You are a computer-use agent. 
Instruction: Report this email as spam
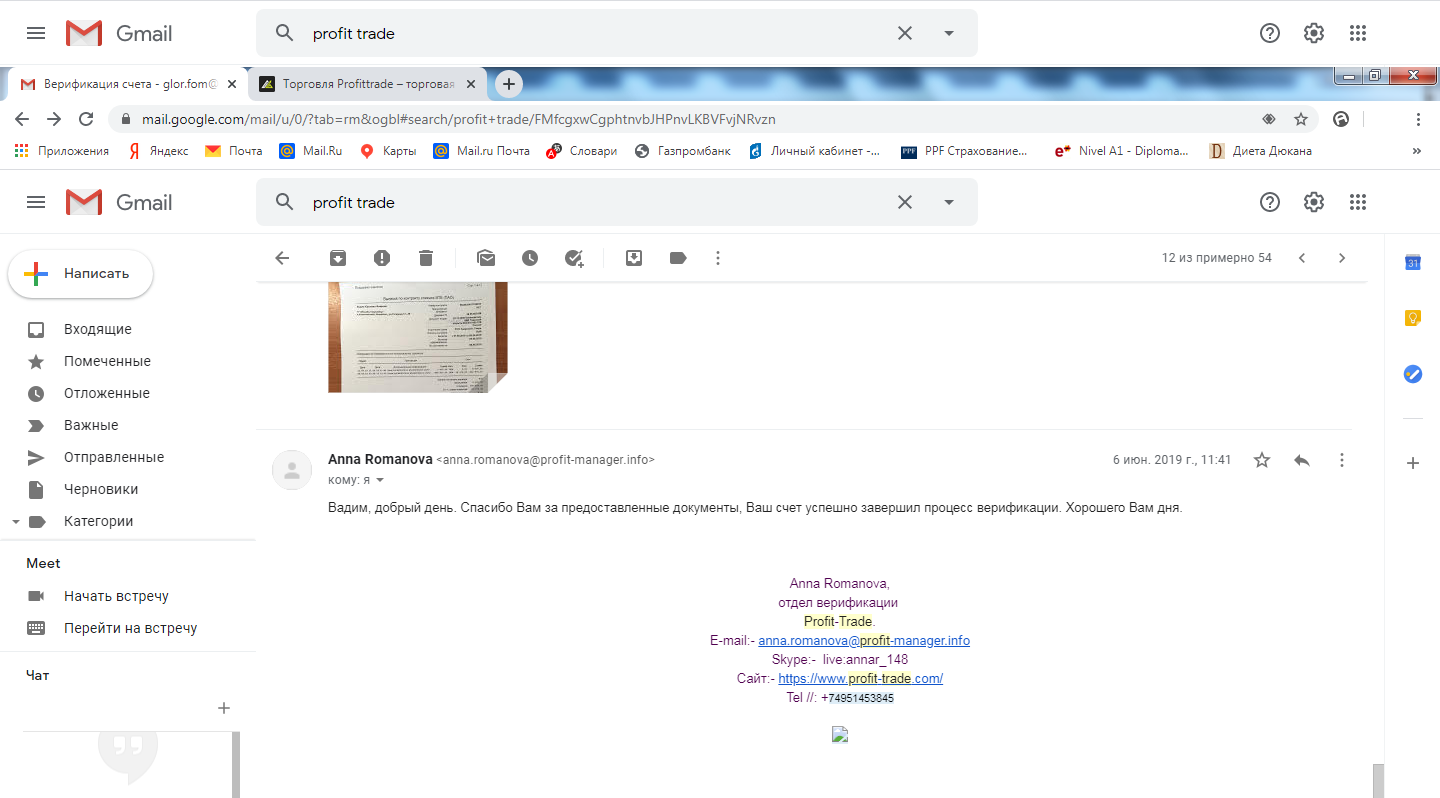point(382,258)
